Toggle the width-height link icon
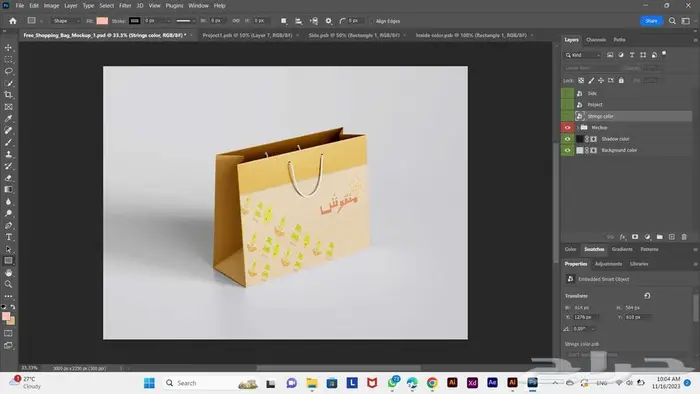Image resolution: width=700 pixels, height=394 pixels. pyautogui.click(x=236, y=21)
